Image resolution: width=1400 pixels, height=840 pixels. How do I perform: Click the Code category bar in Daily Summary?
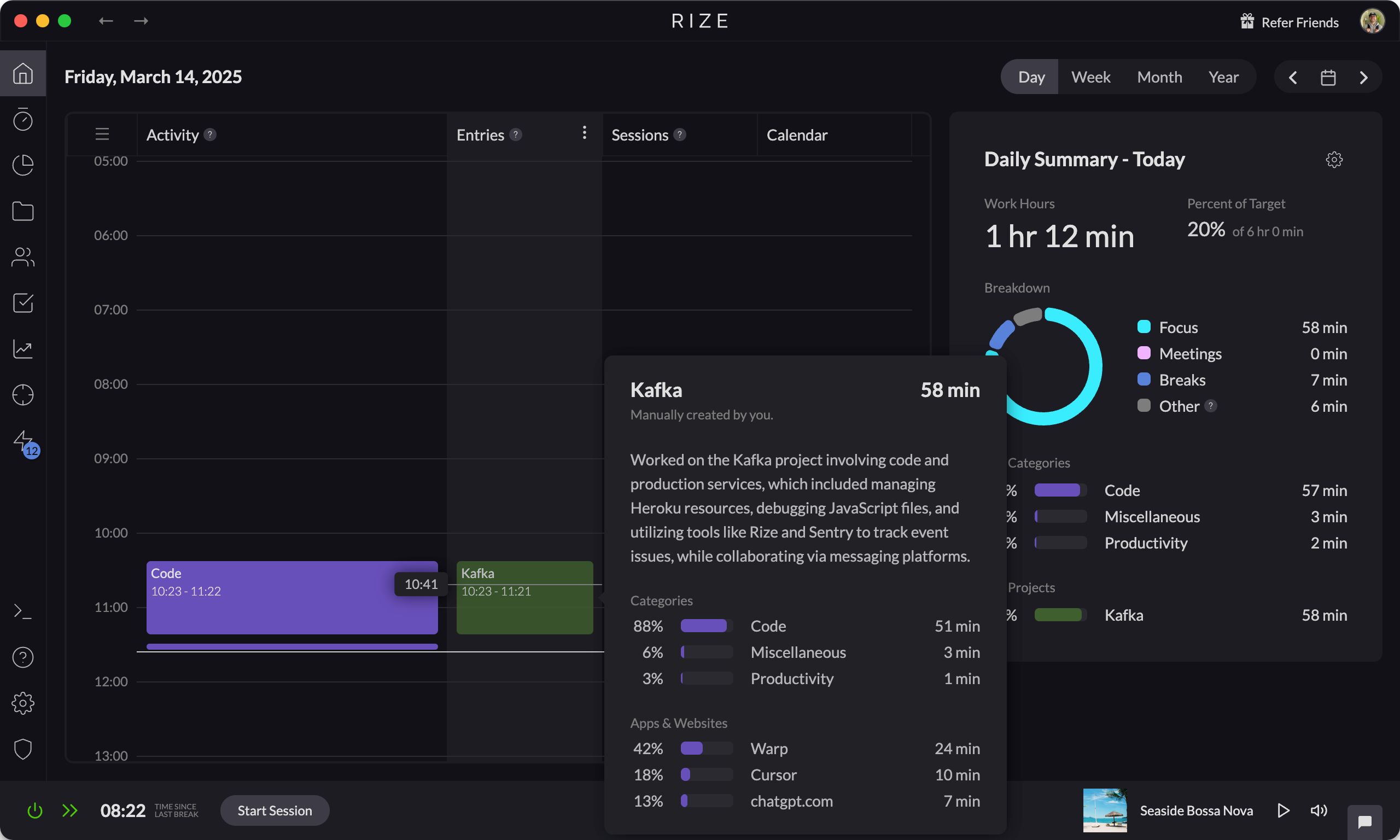1060,490
